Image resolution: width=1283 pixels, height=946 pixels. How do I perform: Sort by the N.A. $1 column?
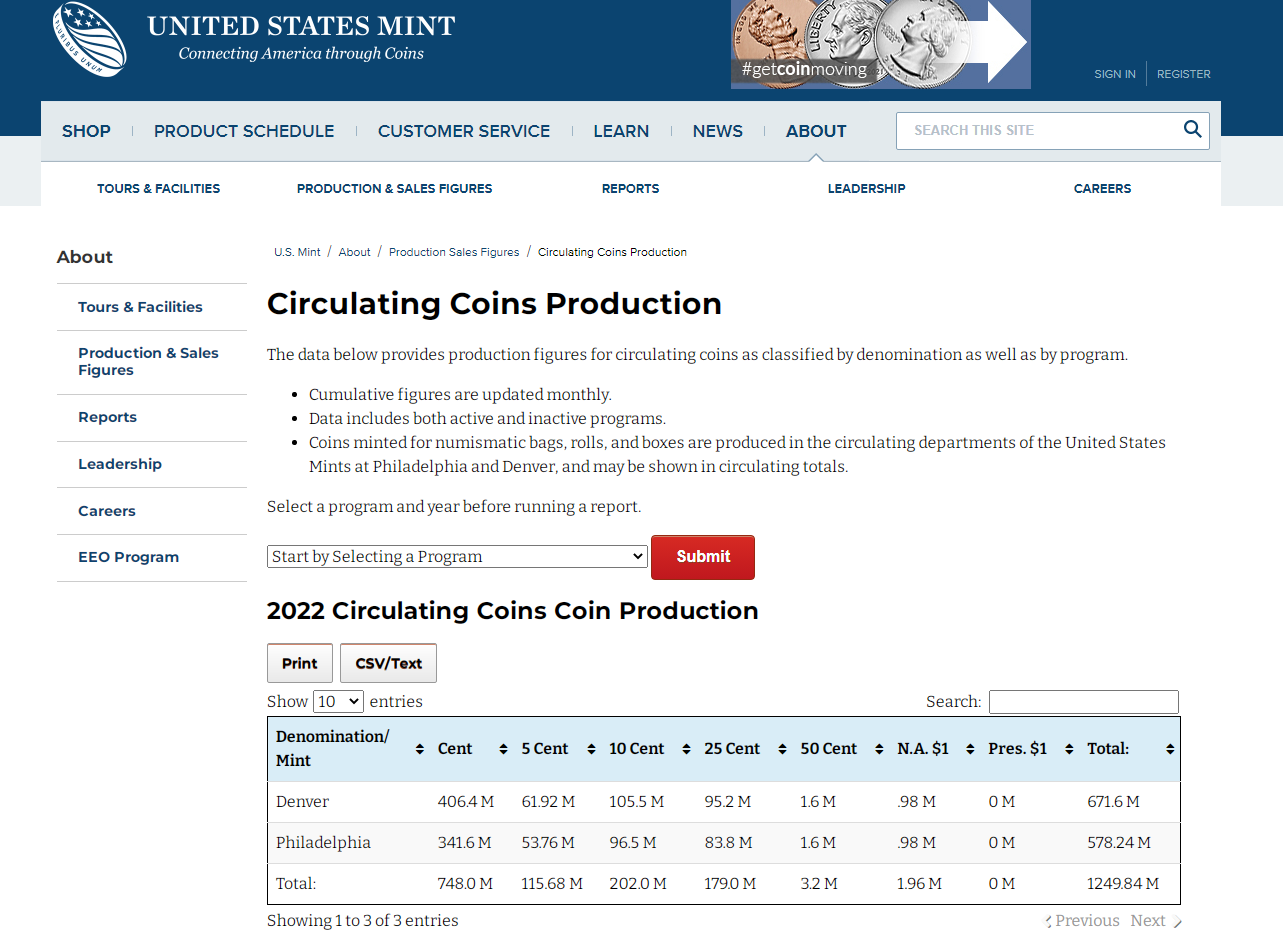pos(970,749)
